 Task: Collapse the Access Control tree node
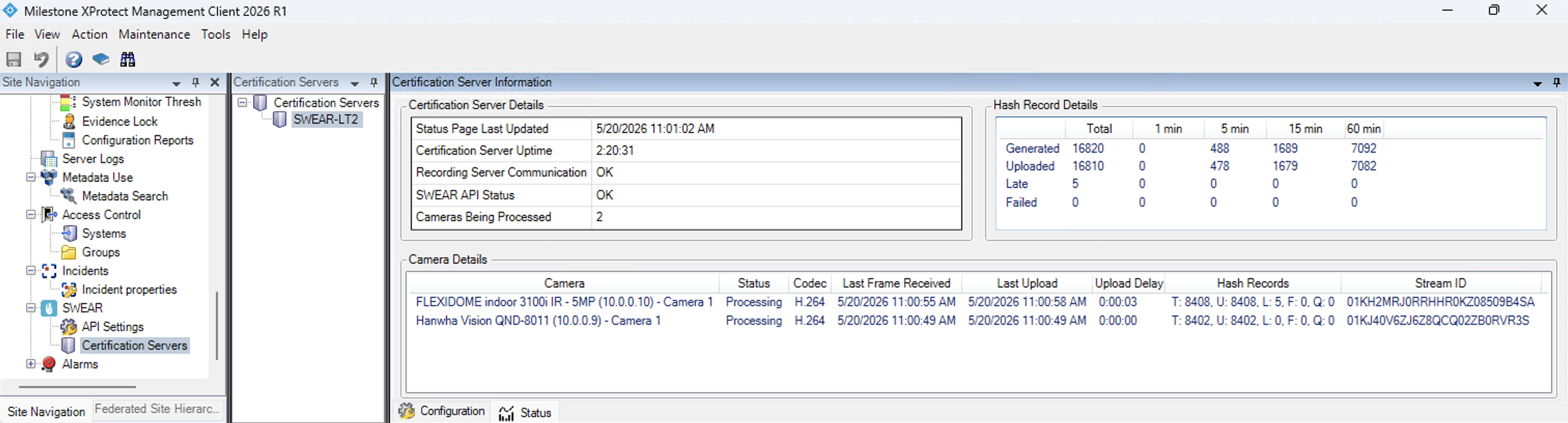click(x=31, y=214)
